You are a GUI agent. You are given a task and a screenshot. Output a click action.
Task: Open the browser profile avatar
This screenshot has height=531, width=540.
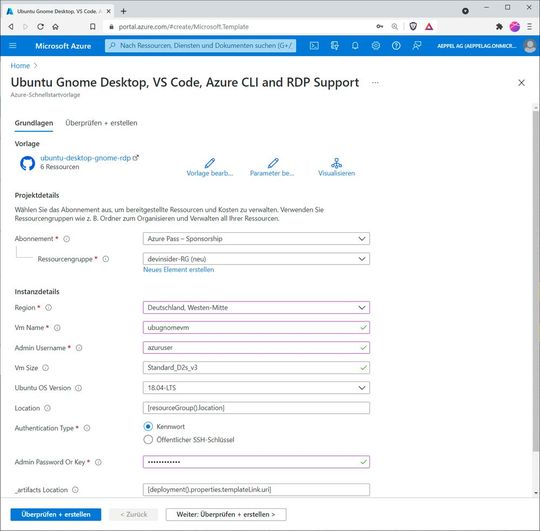515,27
